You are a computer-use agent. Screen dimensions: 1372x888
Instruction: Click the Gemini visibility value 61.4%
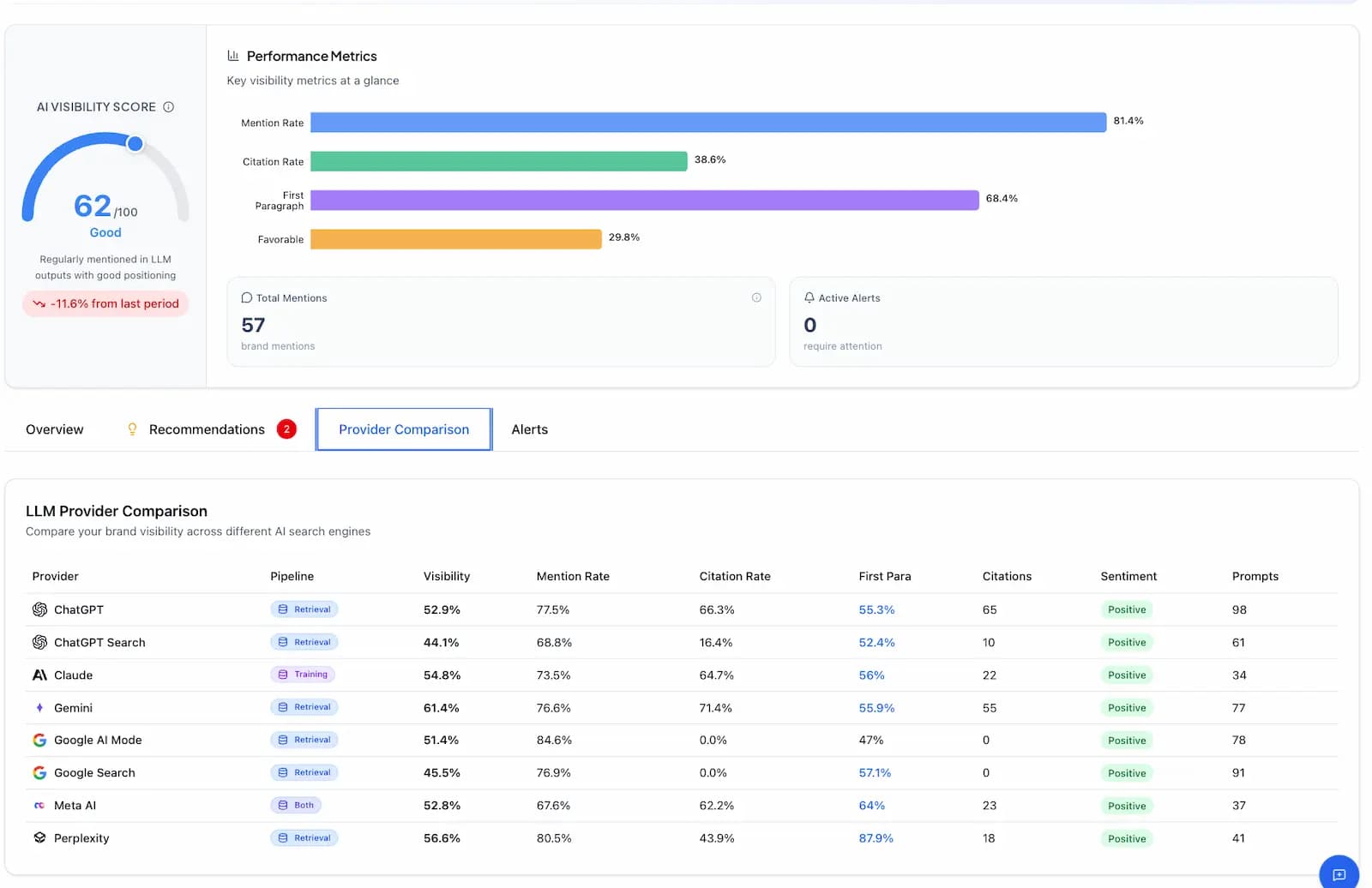point(442,708)
